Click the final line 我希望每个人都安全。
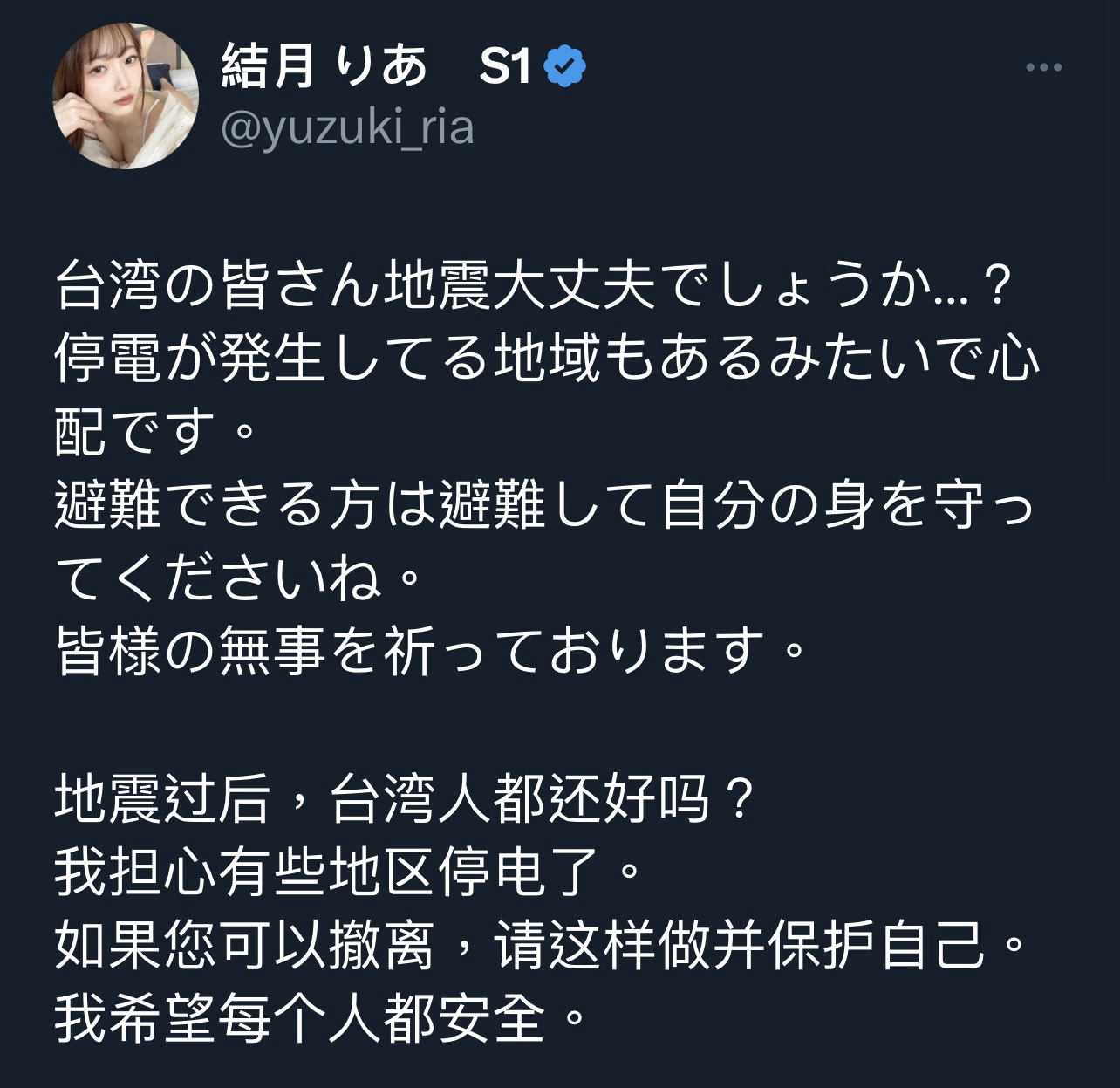The height and width of the screenshot is (1088, 1120). 321,1017
